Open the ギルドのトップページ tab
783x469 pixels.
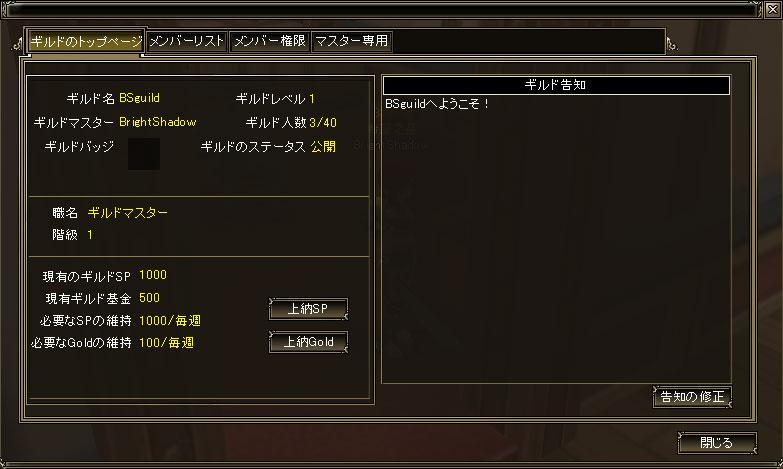point(86,41)
